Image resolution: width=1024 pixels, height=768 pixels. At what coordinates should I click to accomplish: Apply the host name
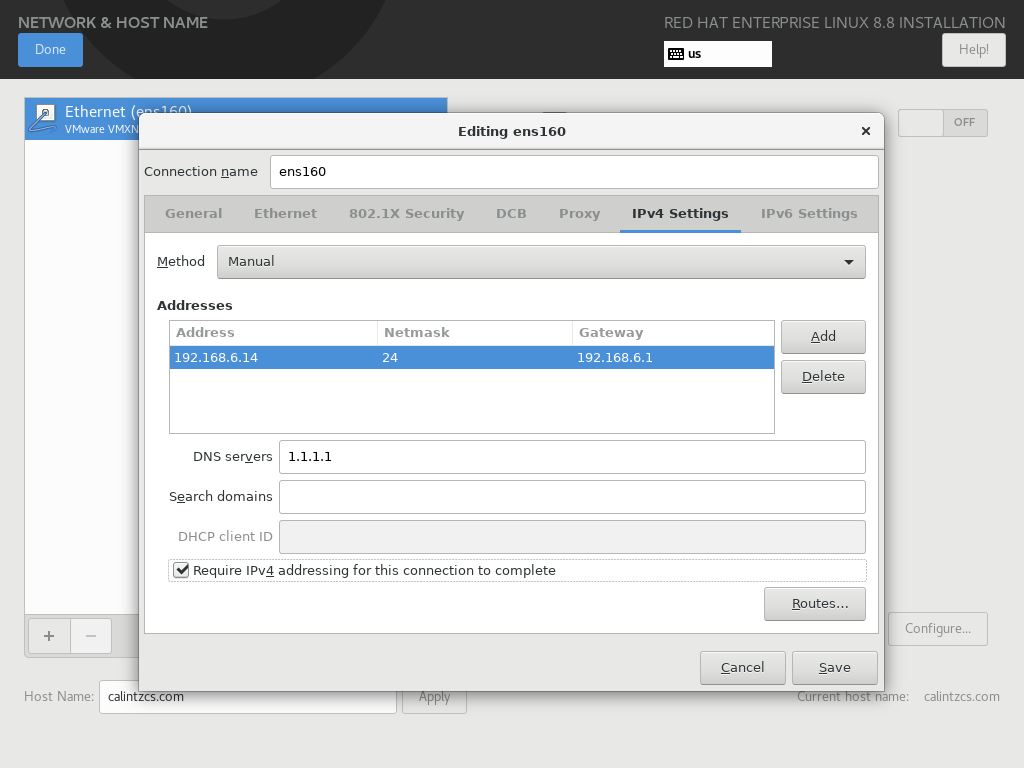click(x=434, y=697)
